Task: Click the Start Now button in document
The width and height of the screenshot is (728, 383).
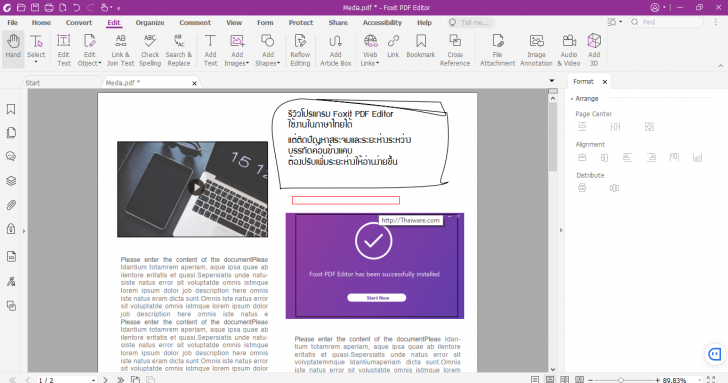Action: pyautogui.click(x=377, y=298)
